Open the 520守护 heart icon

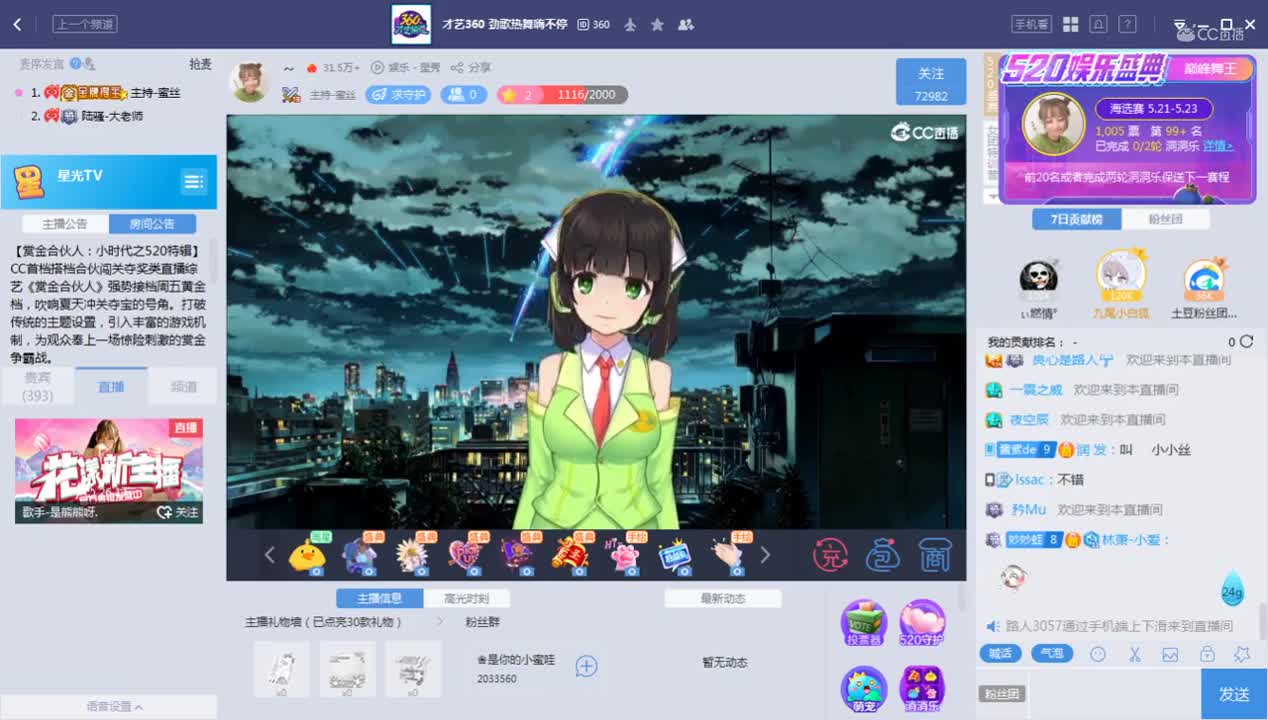point(922,623)
